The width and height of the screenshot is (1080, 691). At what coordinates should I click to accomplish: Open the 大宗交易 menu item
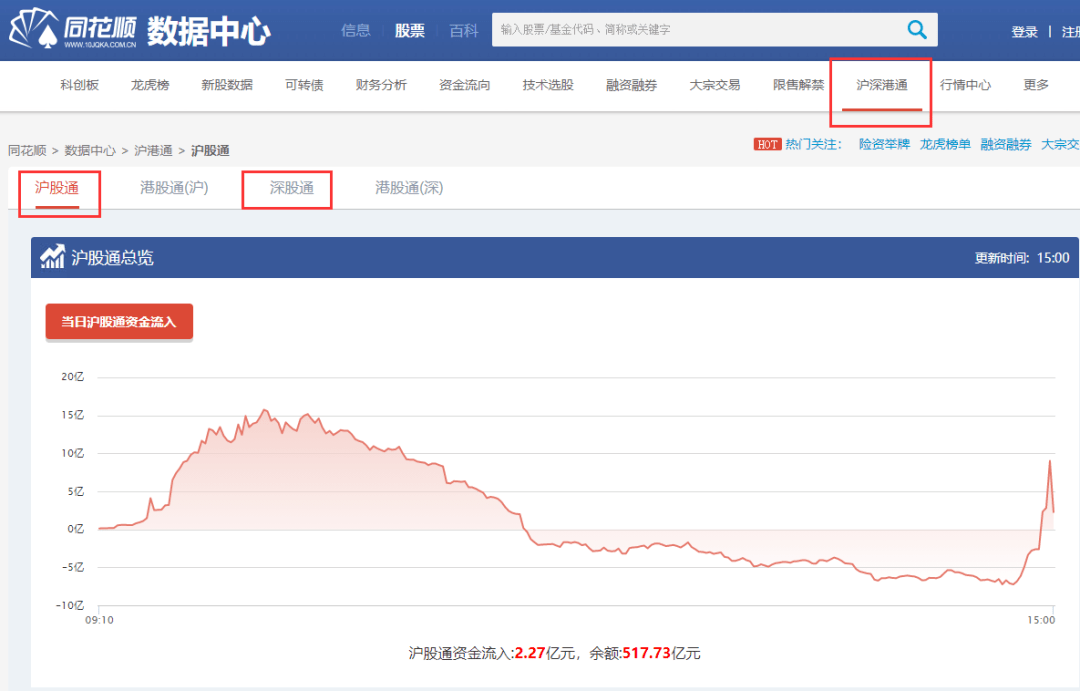(715, 85)
